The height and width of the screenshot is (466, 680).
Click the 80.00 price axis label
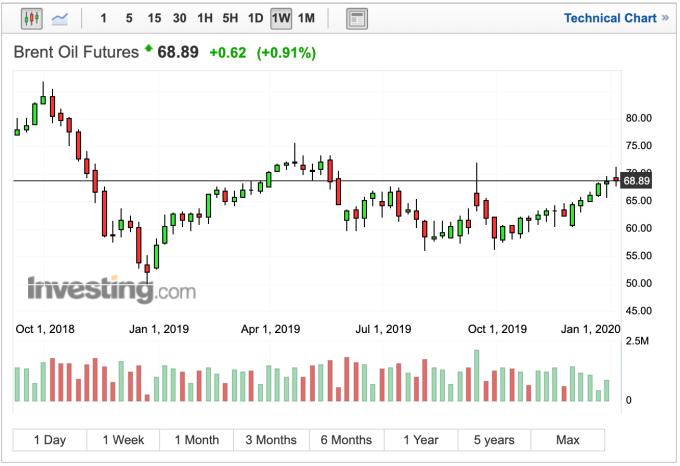point(638,118)
